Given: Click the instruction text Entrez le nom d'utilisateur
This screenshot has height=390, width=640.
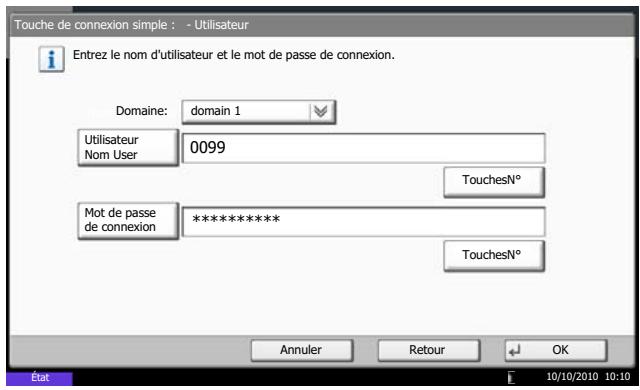Looking at the screenshot, I should tap(233, 55).
